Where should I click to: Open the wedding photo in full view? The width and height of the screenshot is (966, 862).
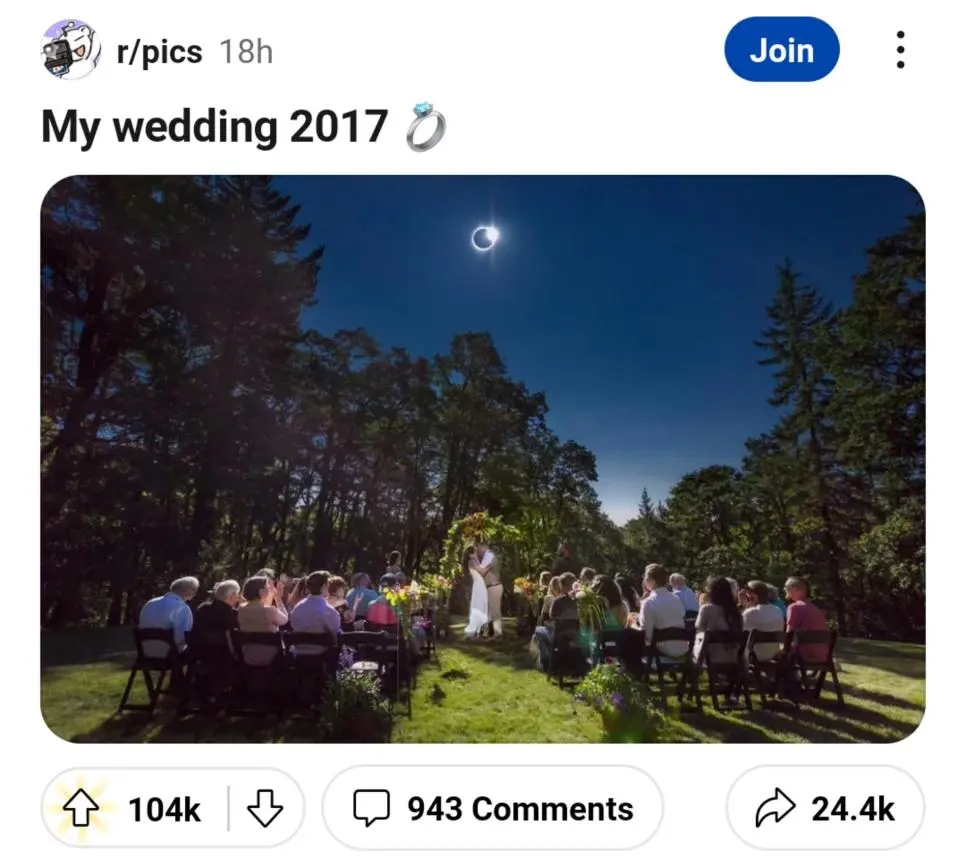pos(482,400)
